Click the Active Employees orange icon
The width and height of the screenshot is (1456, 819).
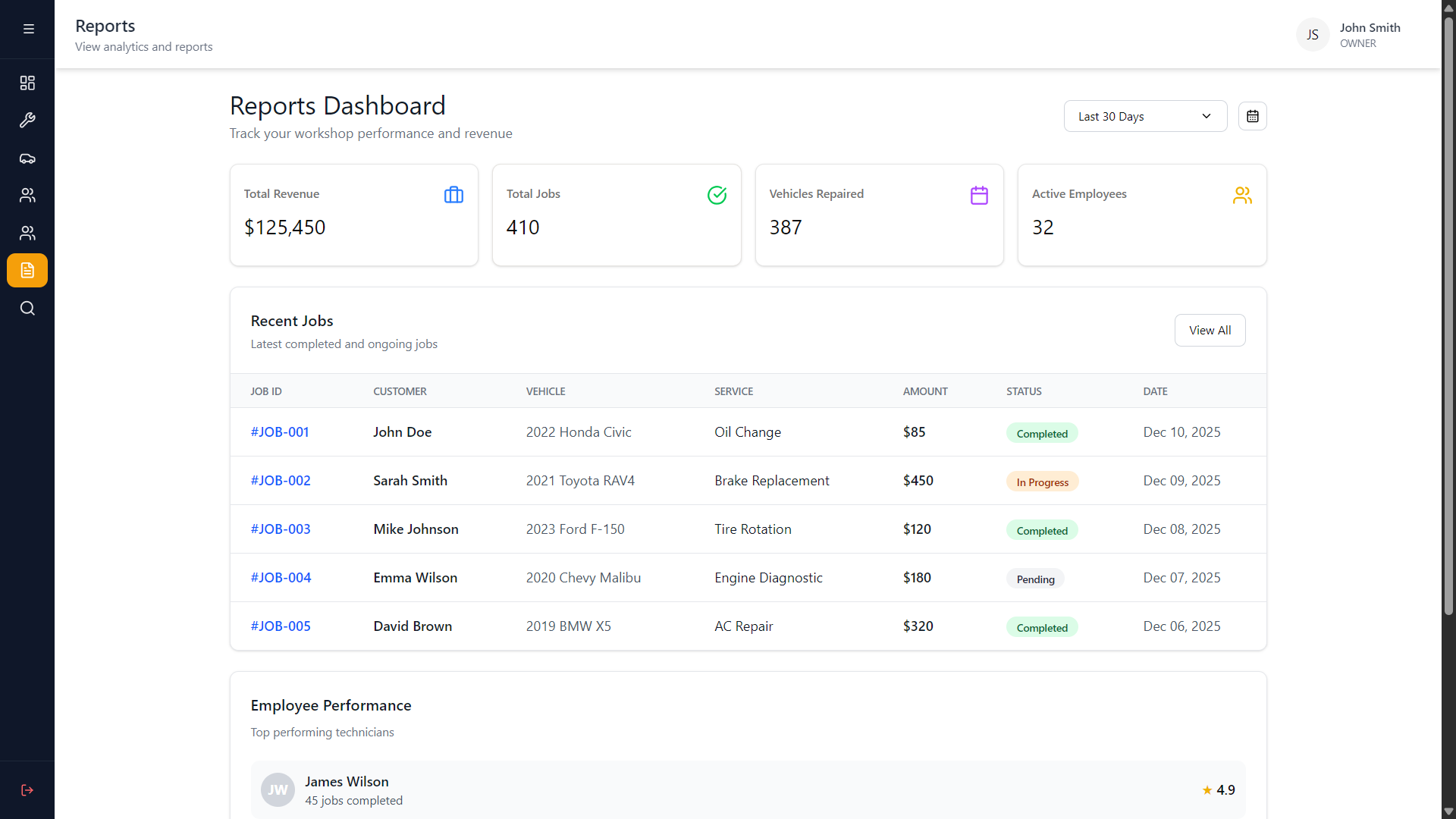[1241, 195]
